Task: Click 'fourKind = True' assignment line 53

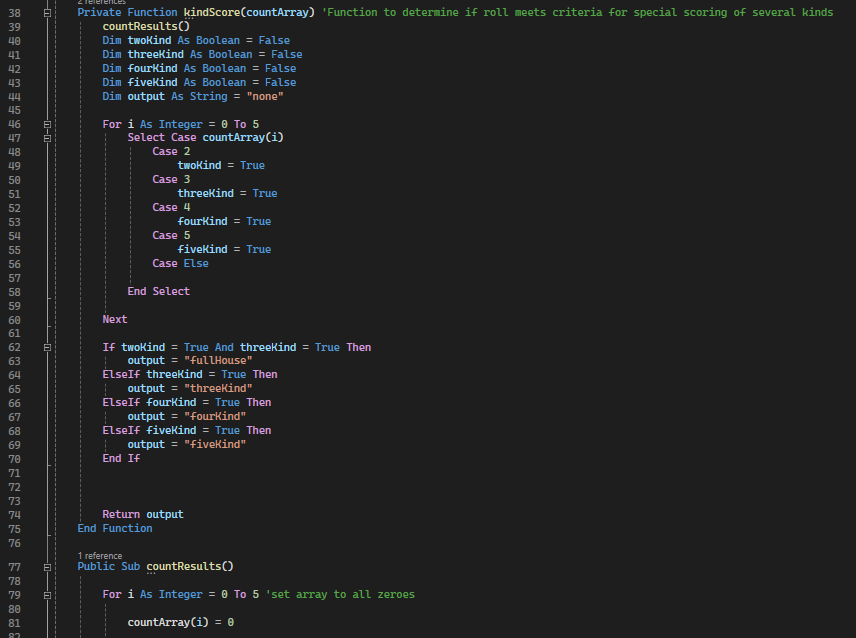Action: click(224, 221)
